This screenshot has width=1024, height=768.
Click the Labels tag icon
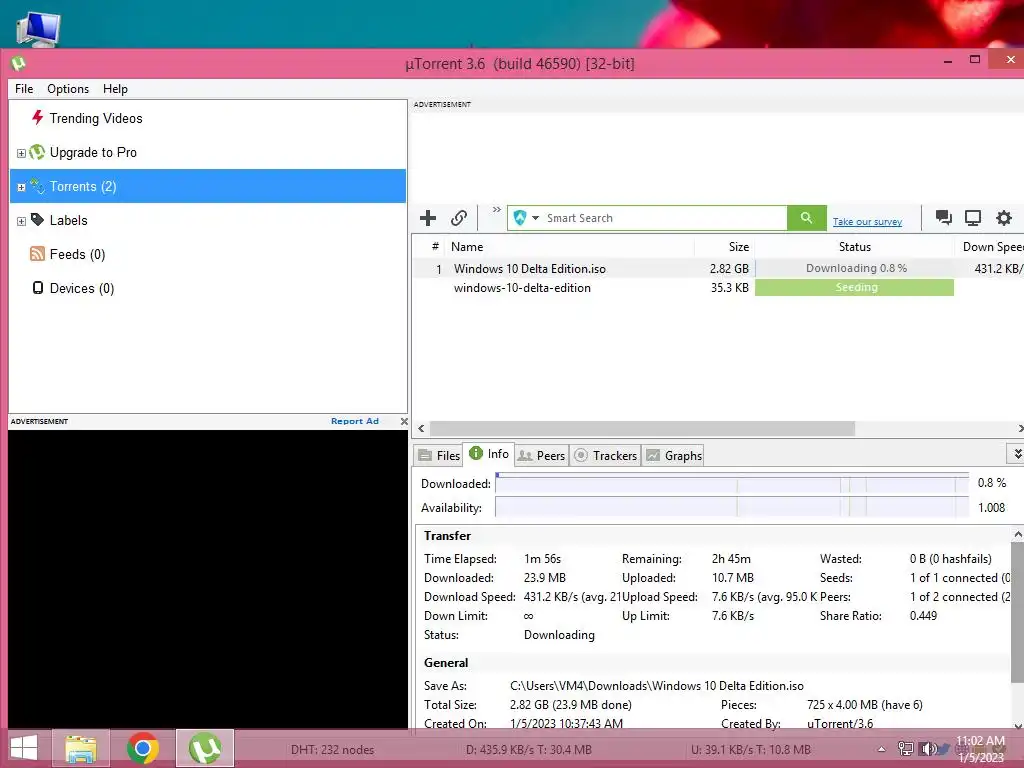point(37,219)
